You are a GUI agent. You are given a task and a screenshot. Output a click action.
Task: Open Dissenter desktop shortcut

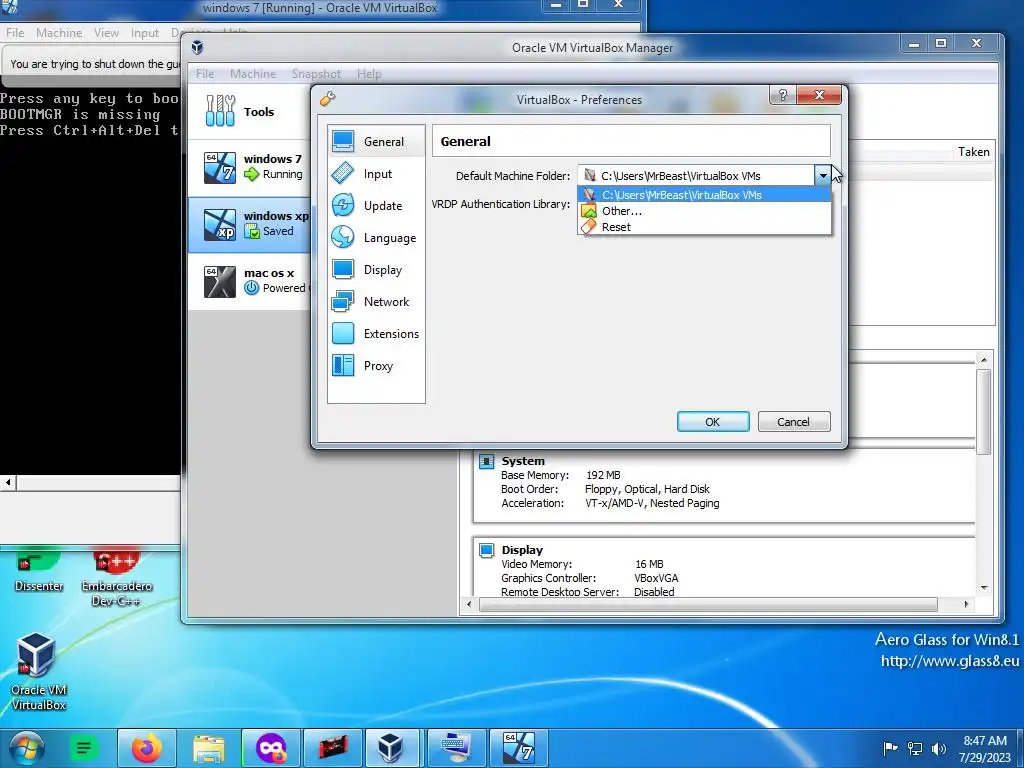(39, 569)
